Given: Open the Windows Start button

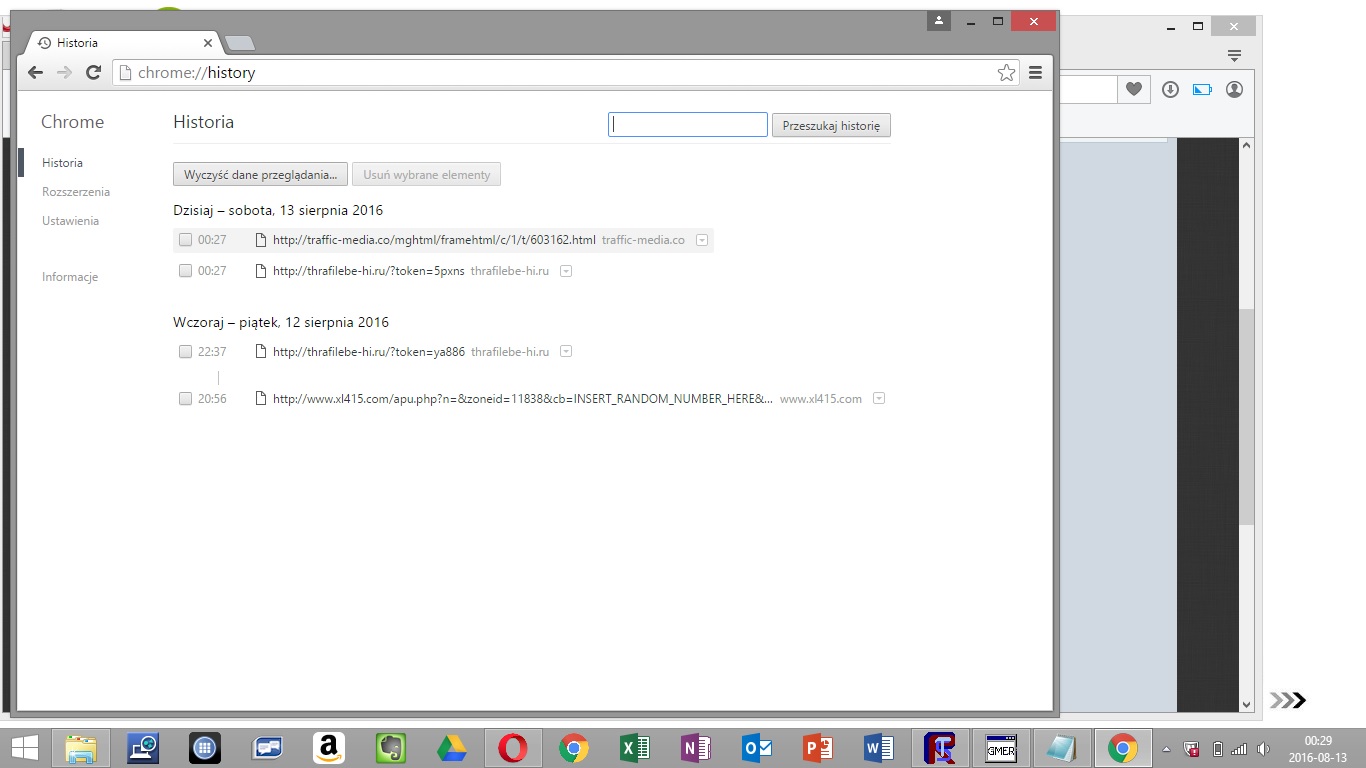Looking at the screenshot, I should (24, 748).
